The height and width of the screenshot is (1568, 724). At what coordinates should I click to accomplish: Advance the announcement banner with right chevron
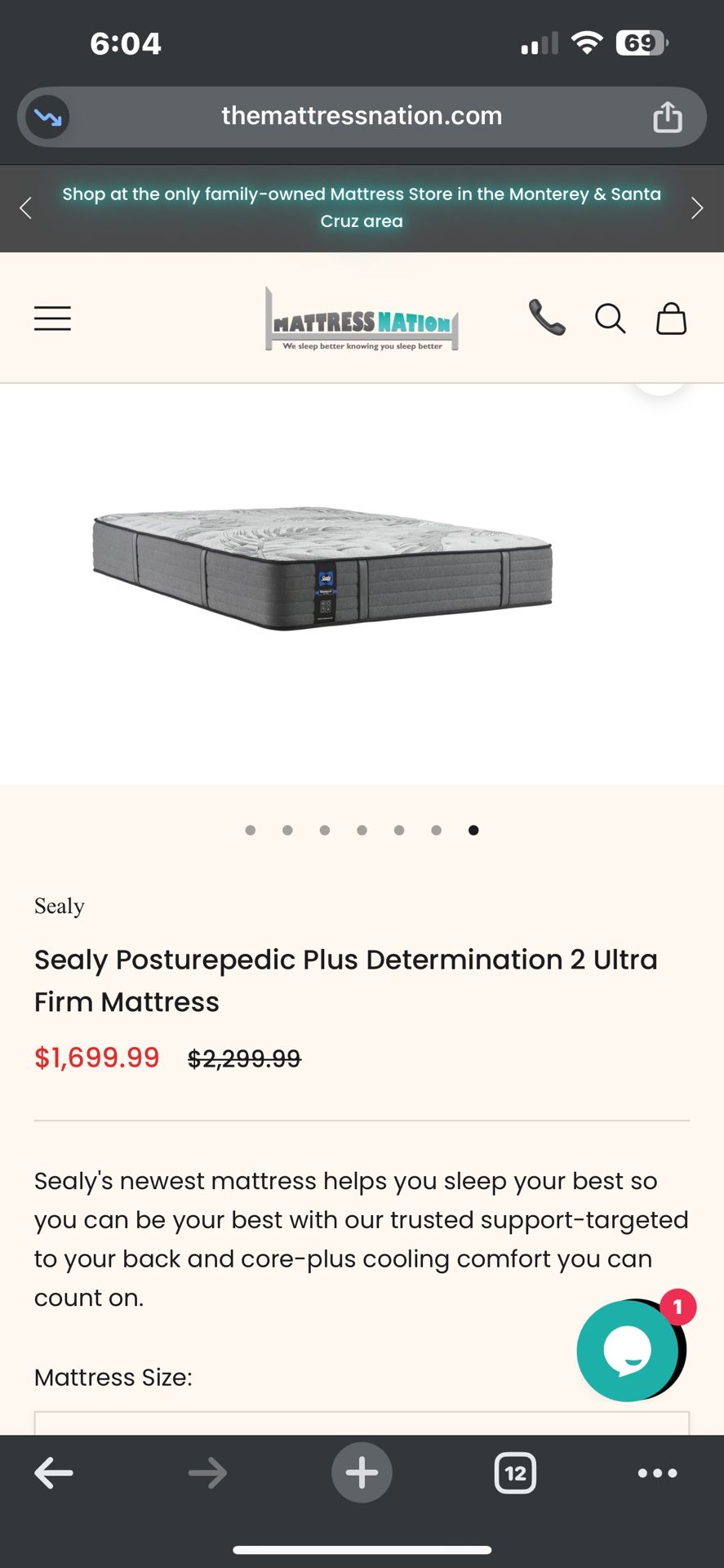pos(698,208)
